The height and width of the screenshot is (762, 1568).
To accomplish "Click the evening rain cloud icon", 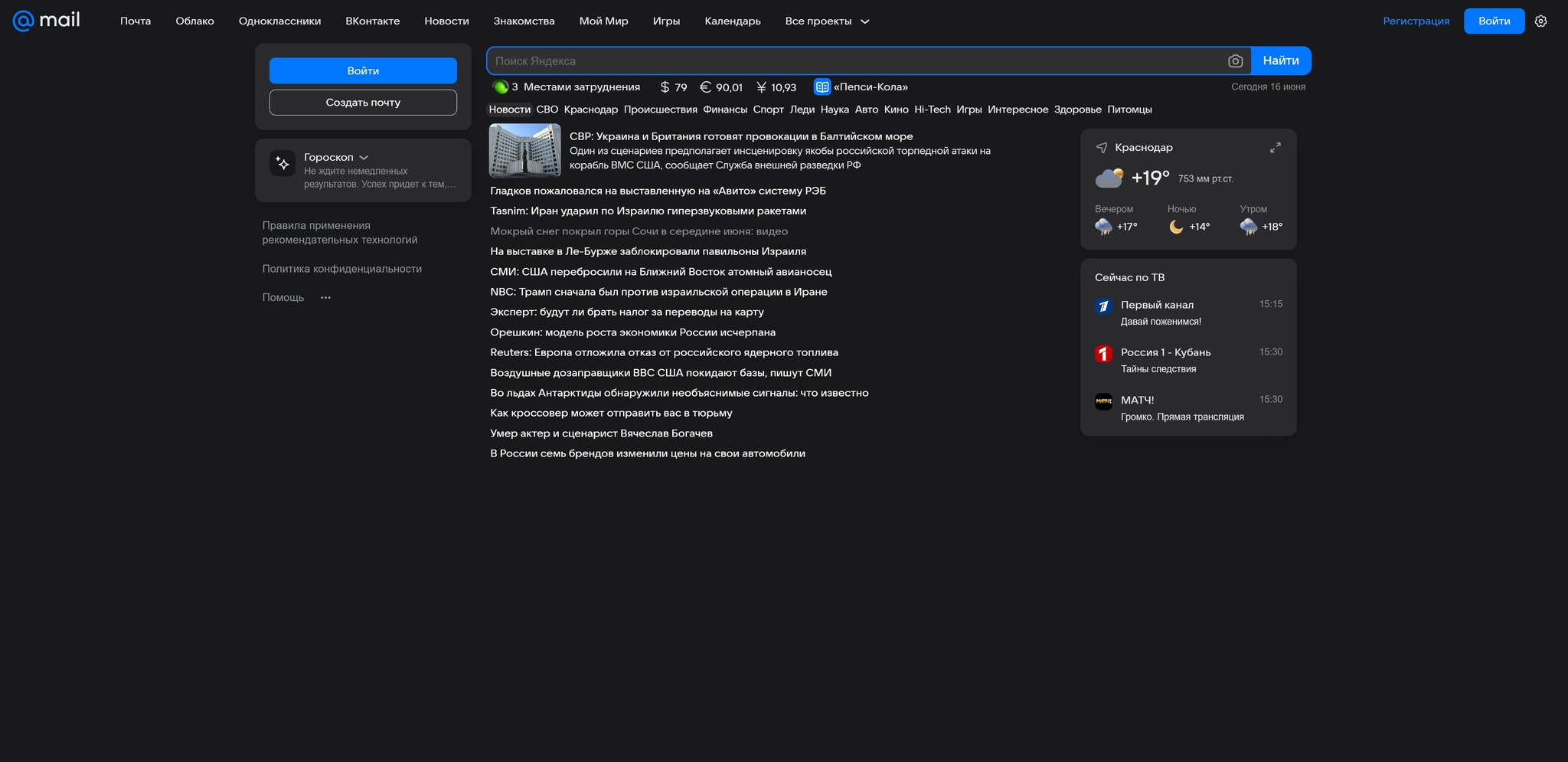I will (x=1103, y=227).
